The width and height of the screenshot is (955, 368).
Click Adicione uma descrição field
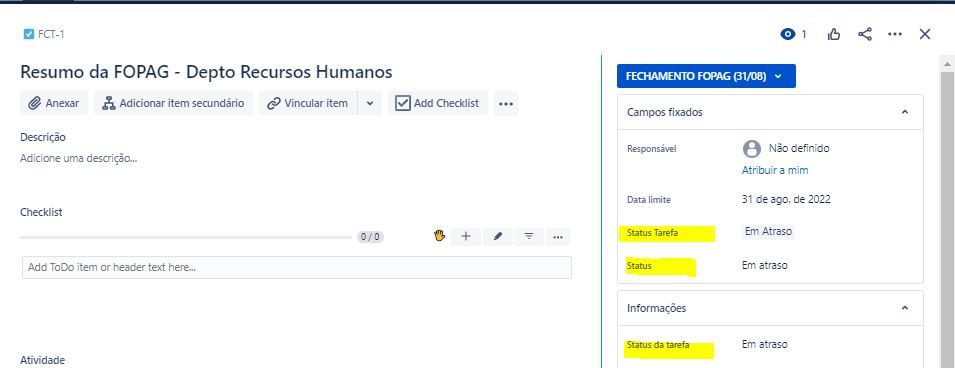[x=79, y=158]
